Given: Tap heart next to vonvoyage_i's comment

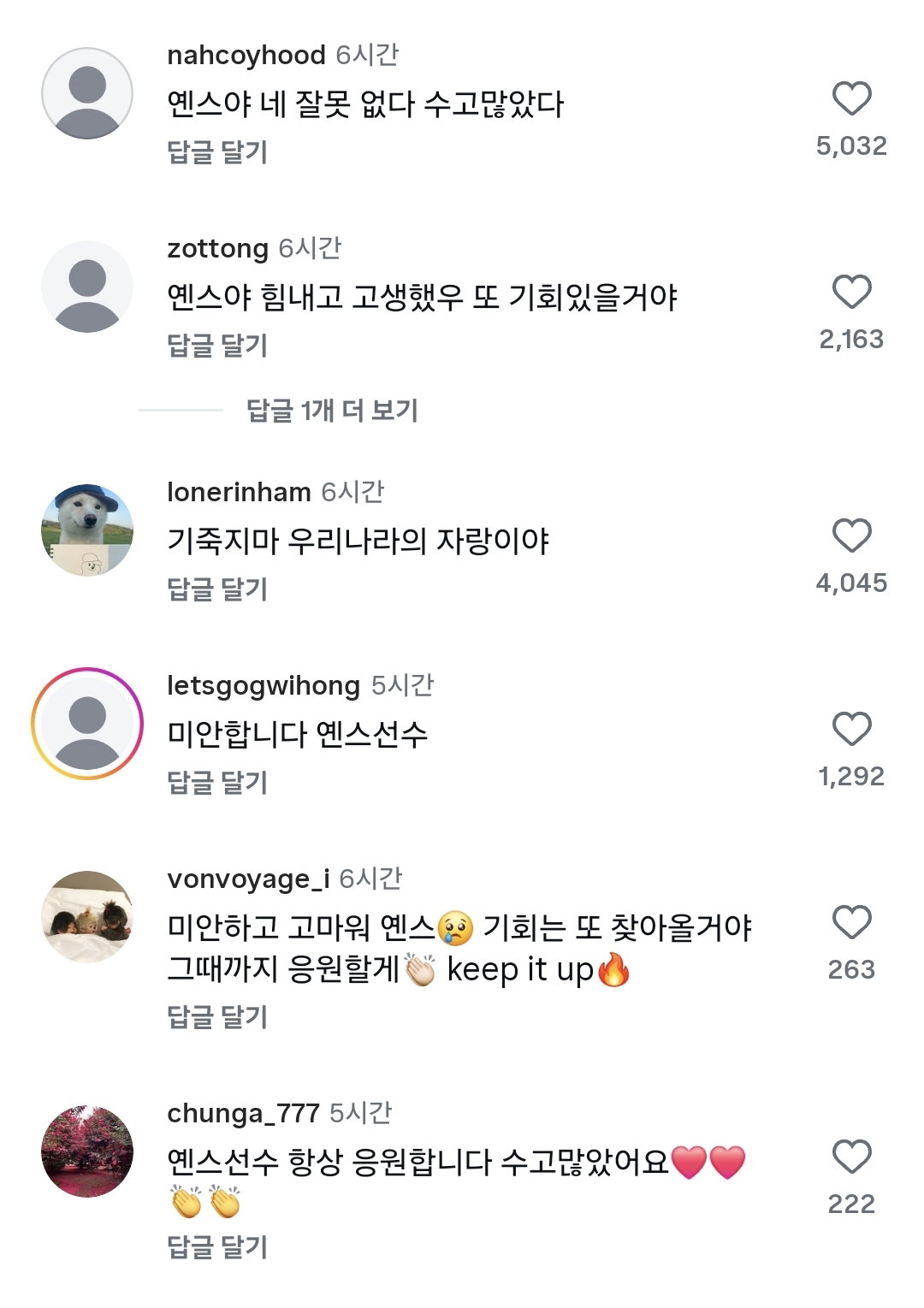Looking at the screenshot, I should pos(851,922).
